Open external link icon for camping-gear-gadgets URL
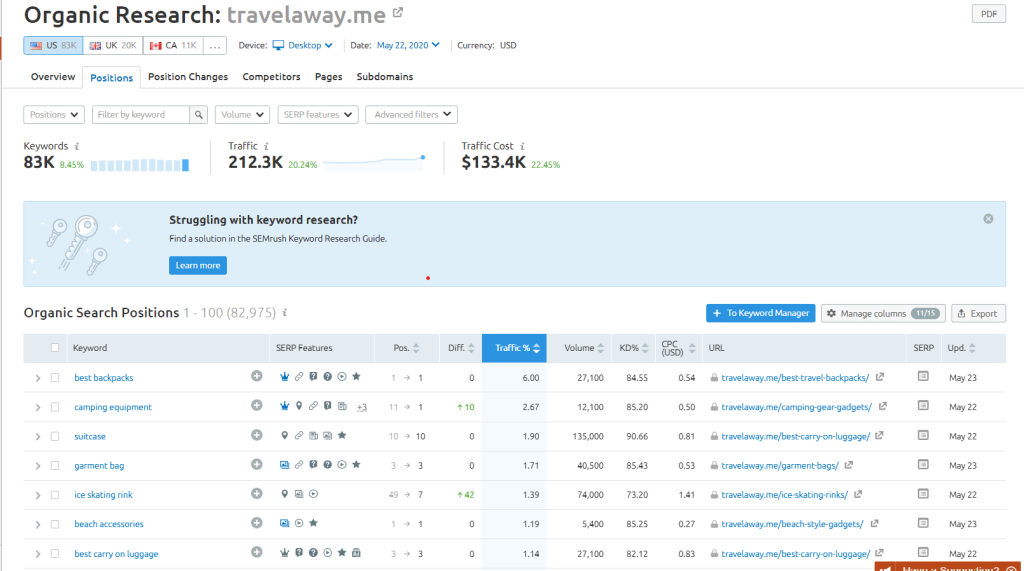Viewport: 1024px width, 571px height. (x=881, y=407)
